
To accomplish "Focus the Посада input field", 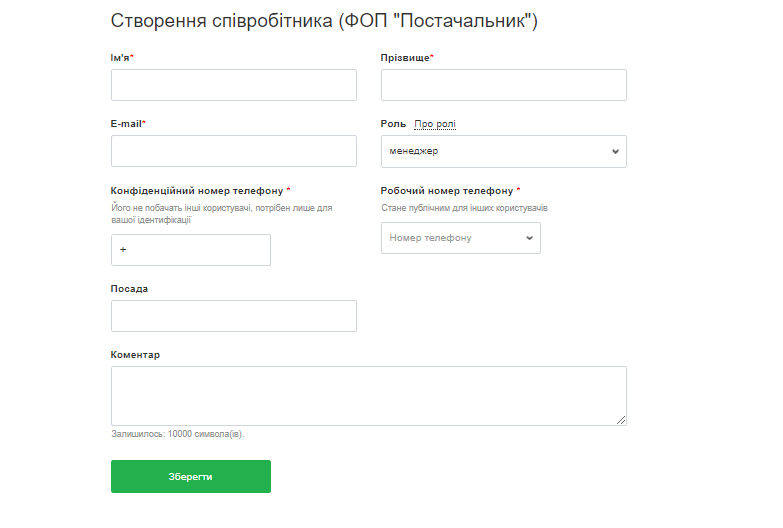I will pos(233,316).
